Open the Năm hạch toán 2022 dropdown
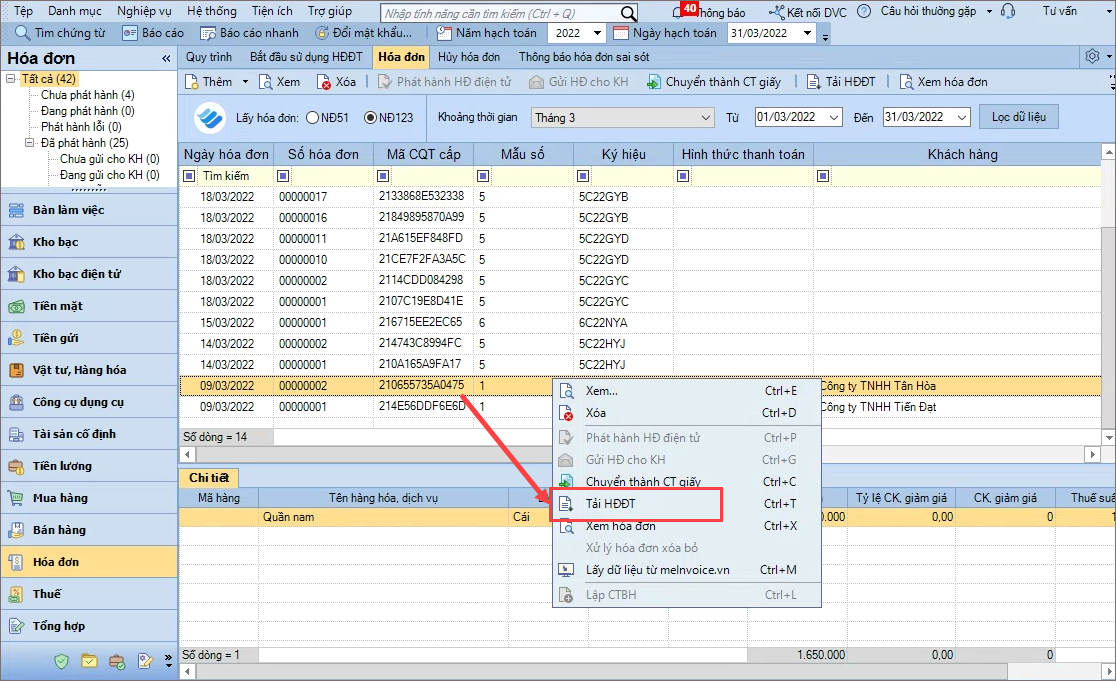The height and width of the screenshot is (681, 1116). (x=597, y=33)
